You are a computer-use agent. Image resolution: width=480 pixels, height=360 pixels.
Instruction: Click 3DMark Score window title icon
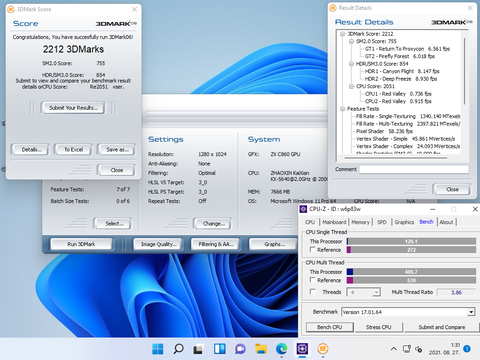[11, 9]
